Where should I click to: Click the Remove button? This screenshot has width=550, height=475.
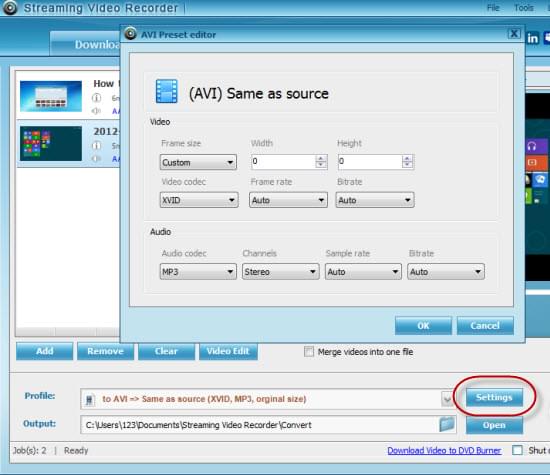(106, 351)
